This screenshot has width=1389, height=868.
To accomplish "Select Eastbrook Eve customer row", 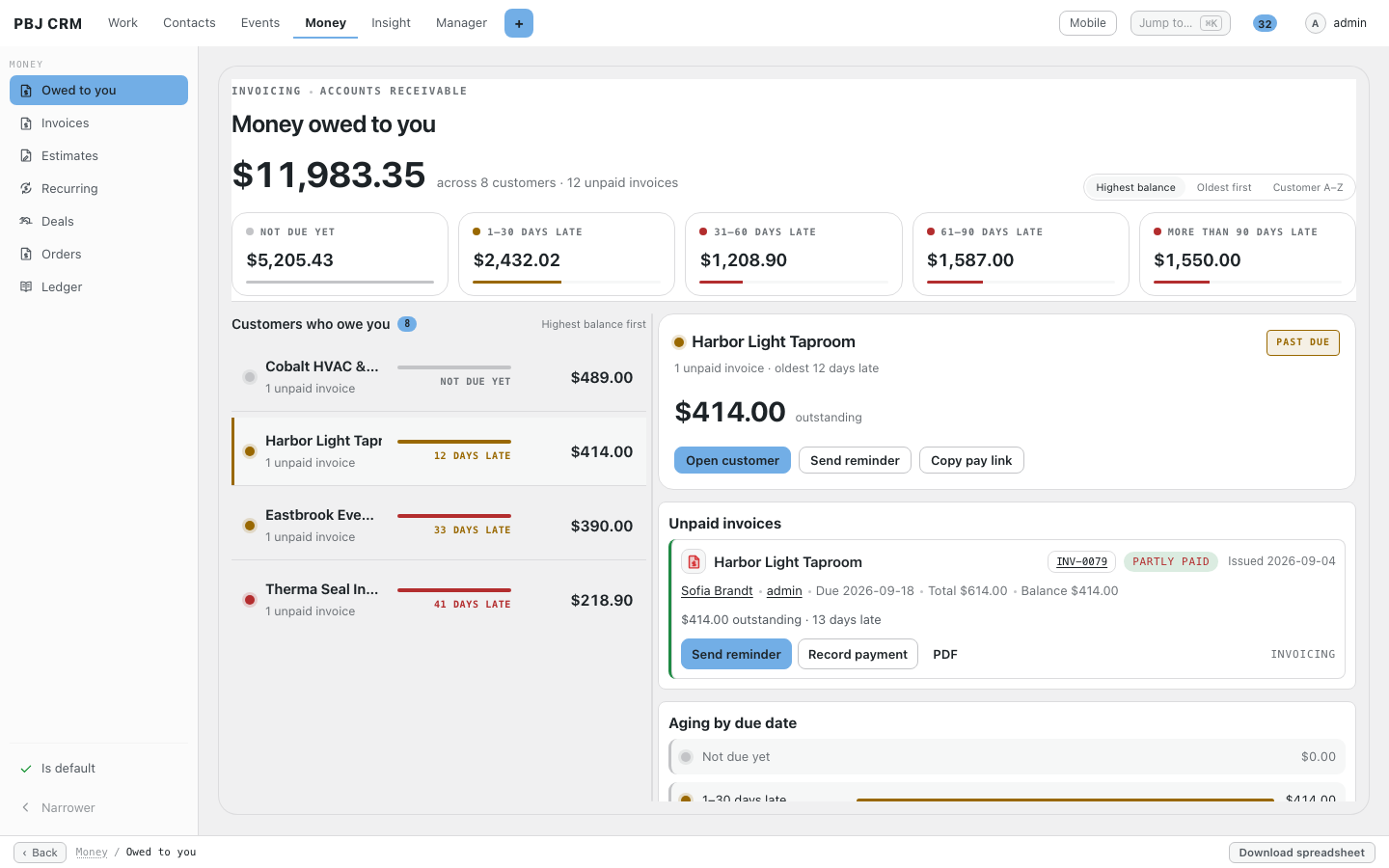I will pos(439,526).
